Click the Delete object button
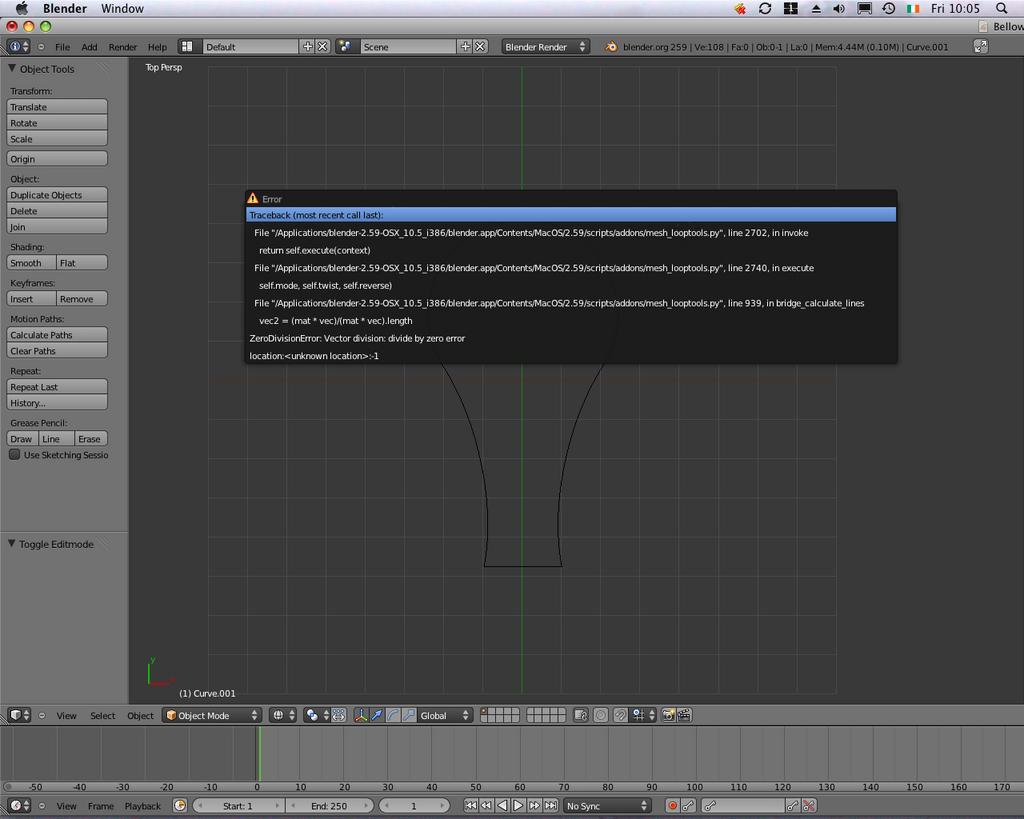 (x=57, y=211)
